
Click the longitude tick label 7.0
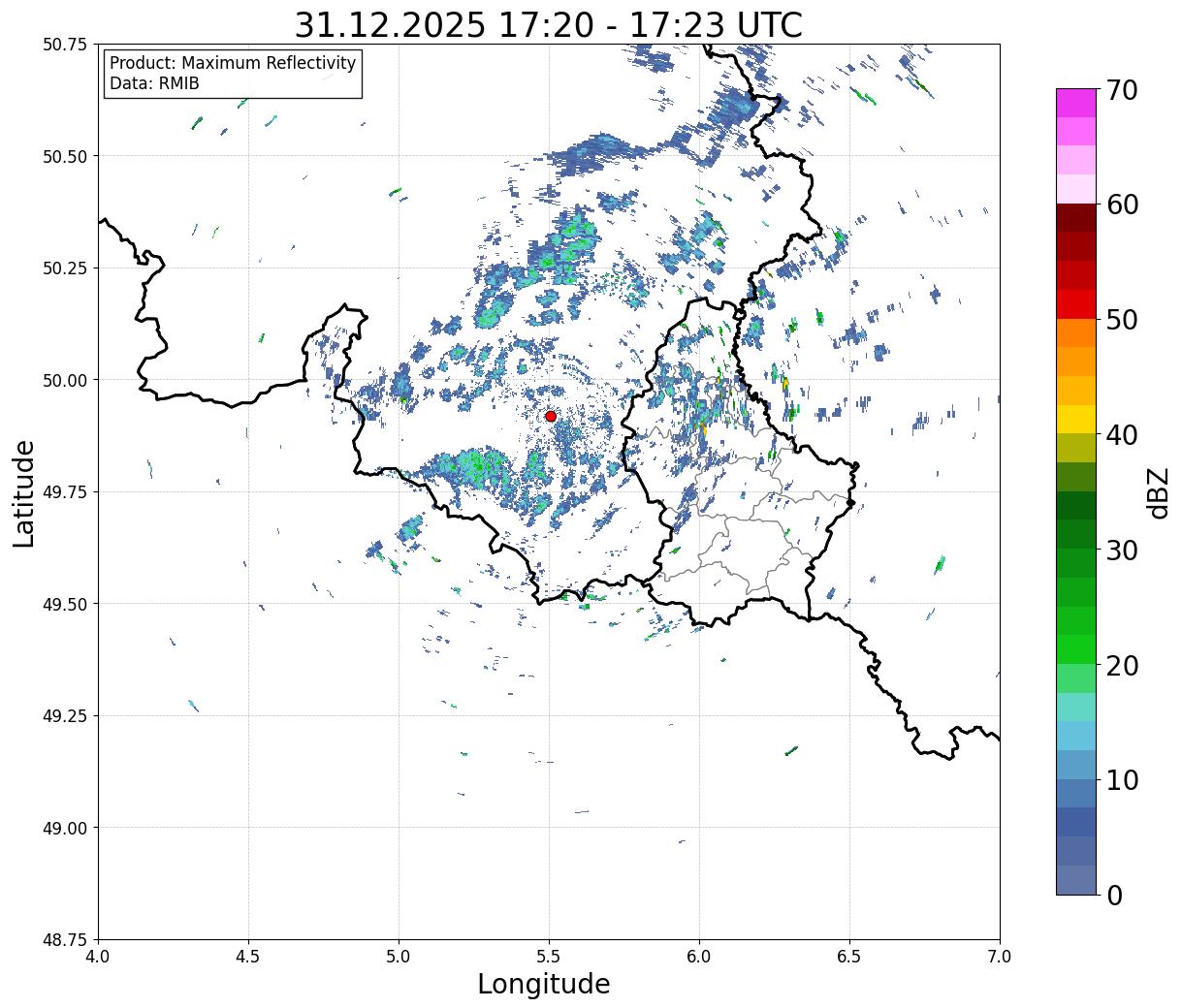[1000, 957]
